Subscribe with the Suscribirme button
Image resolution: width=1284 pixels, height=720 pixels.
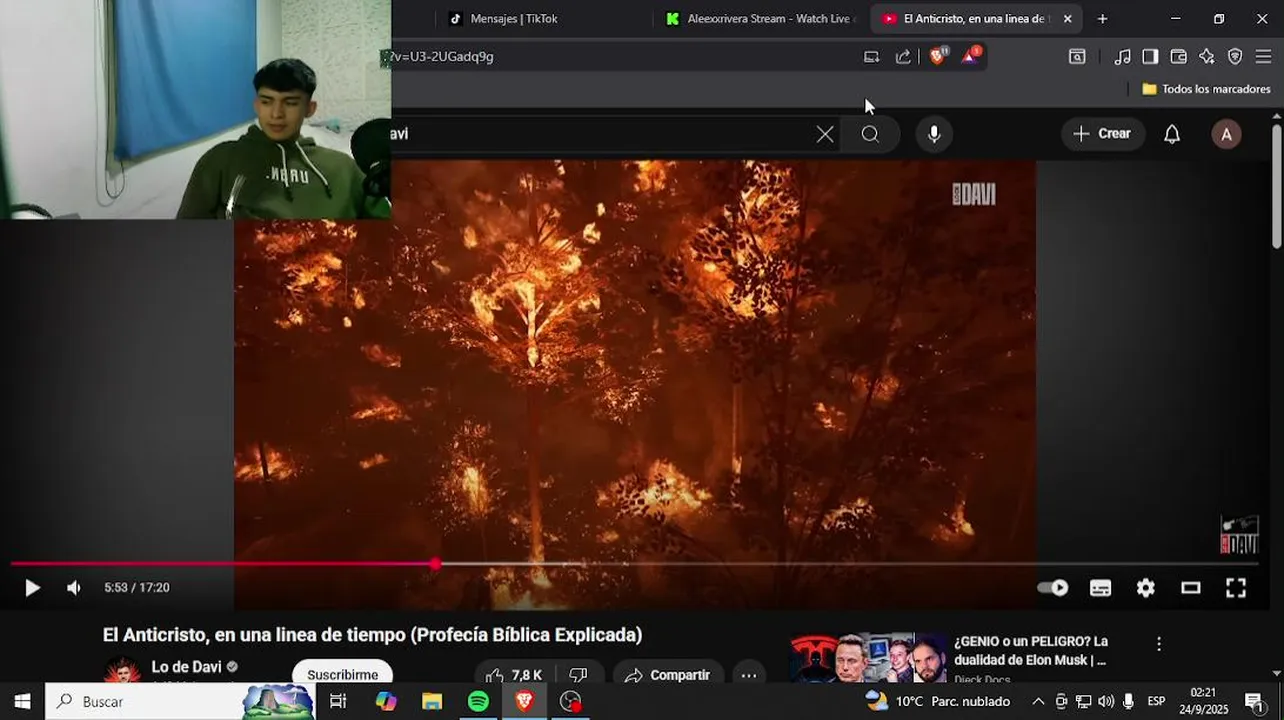pyautogui.click(x=342, y=674)
